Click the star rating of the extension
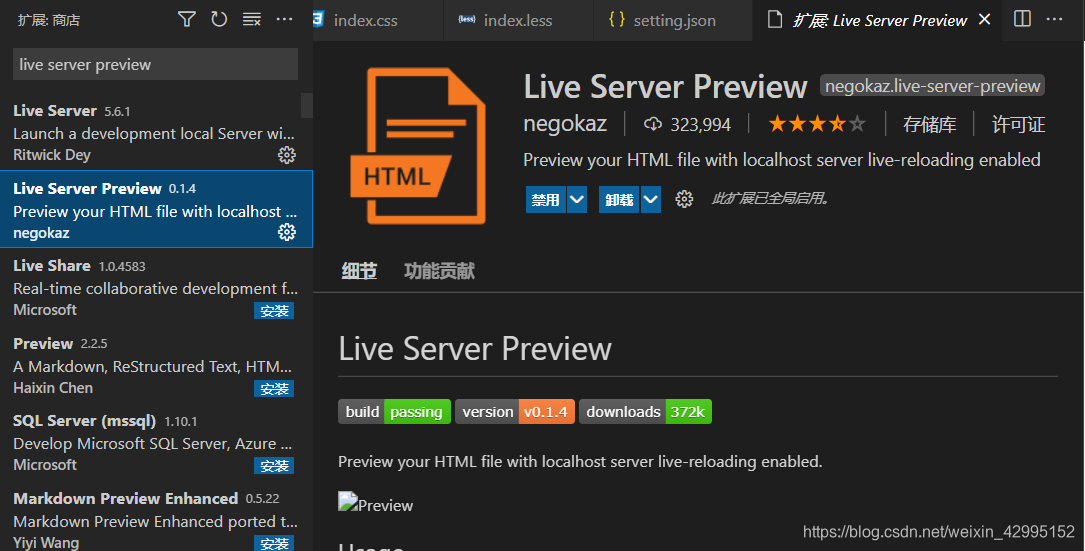 click(817, 125)
